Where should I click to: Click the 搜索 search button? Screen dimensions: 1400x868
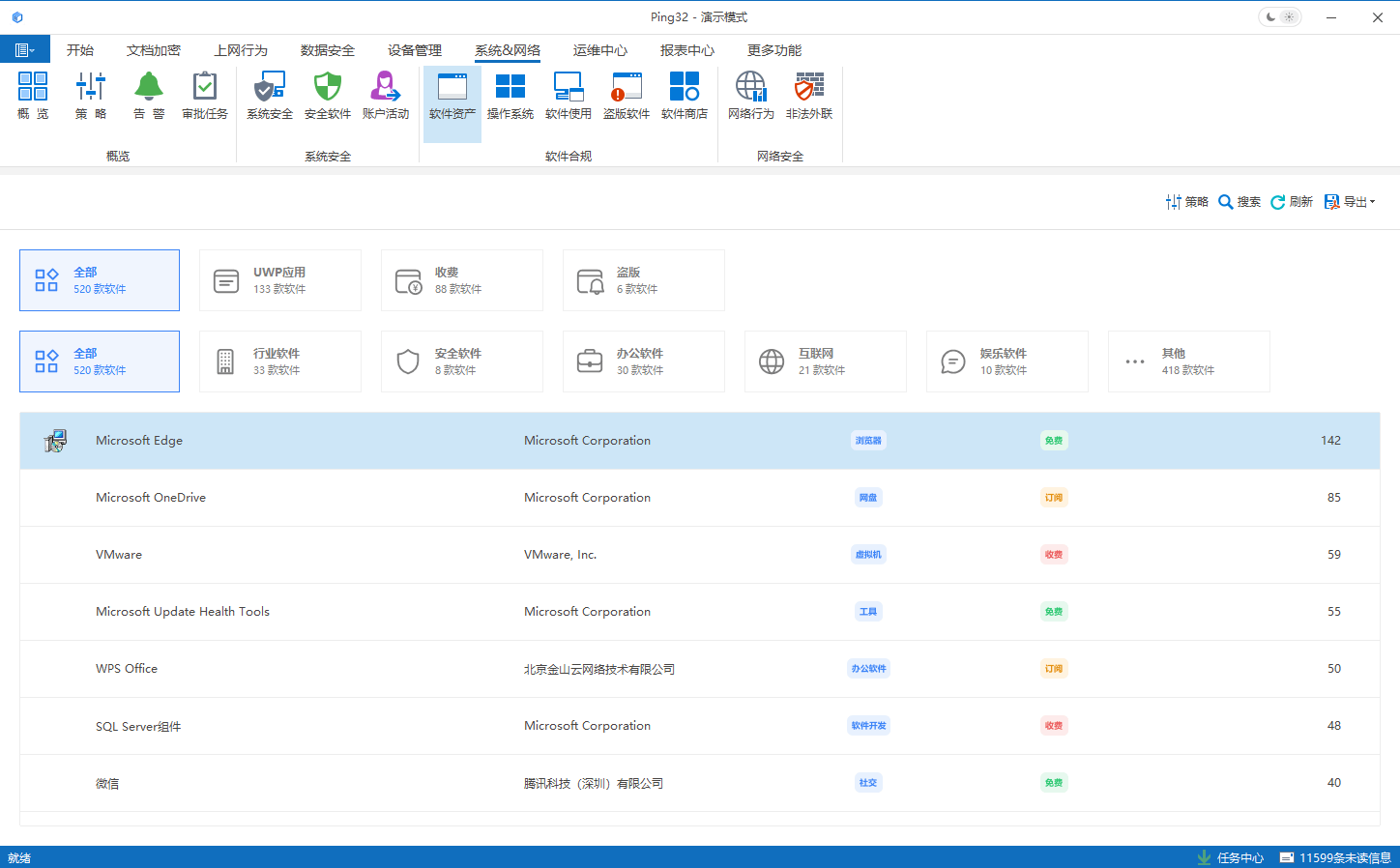coord(1239,202)
